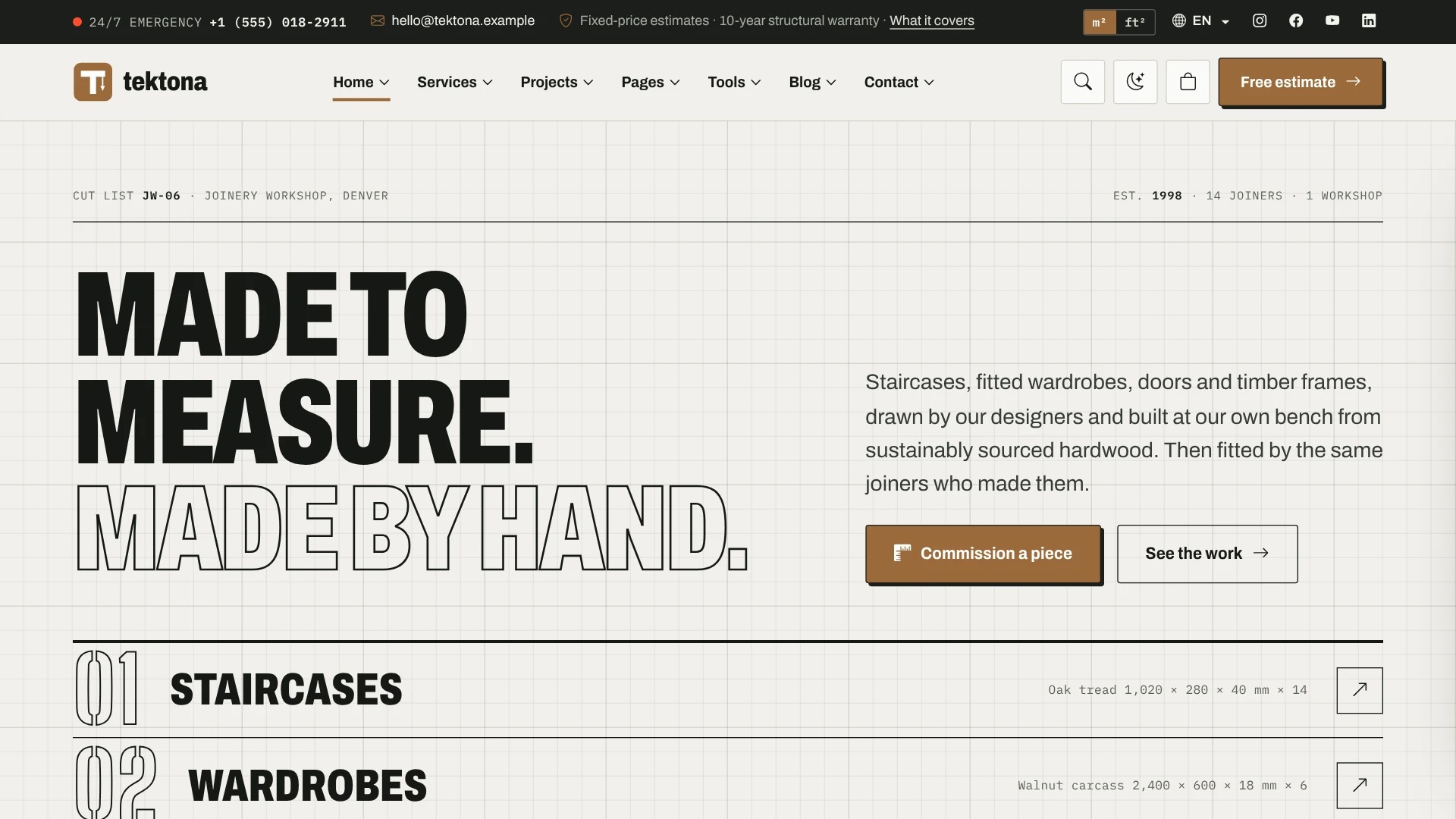Click the tektona logo
Image resolution: width=1456 pixels, height=819 pixels.
click(140, 82)
